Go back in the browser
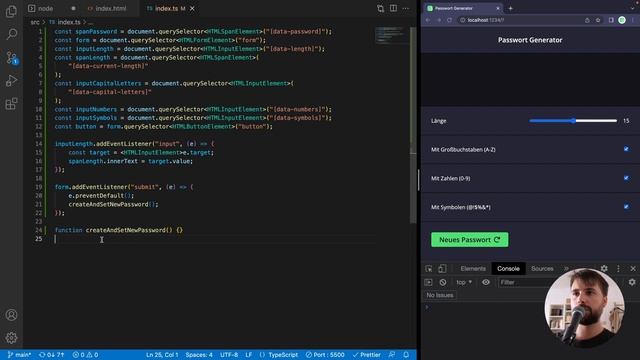Screen dimensions: 640x360 [x=428, y=20]
